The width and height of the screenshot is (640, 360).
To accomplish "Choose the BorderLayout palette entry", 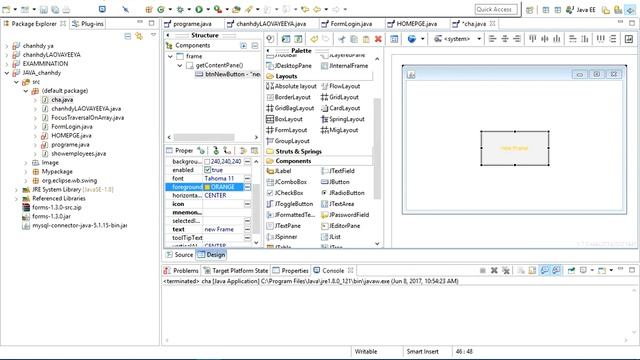I will point(289,97).
